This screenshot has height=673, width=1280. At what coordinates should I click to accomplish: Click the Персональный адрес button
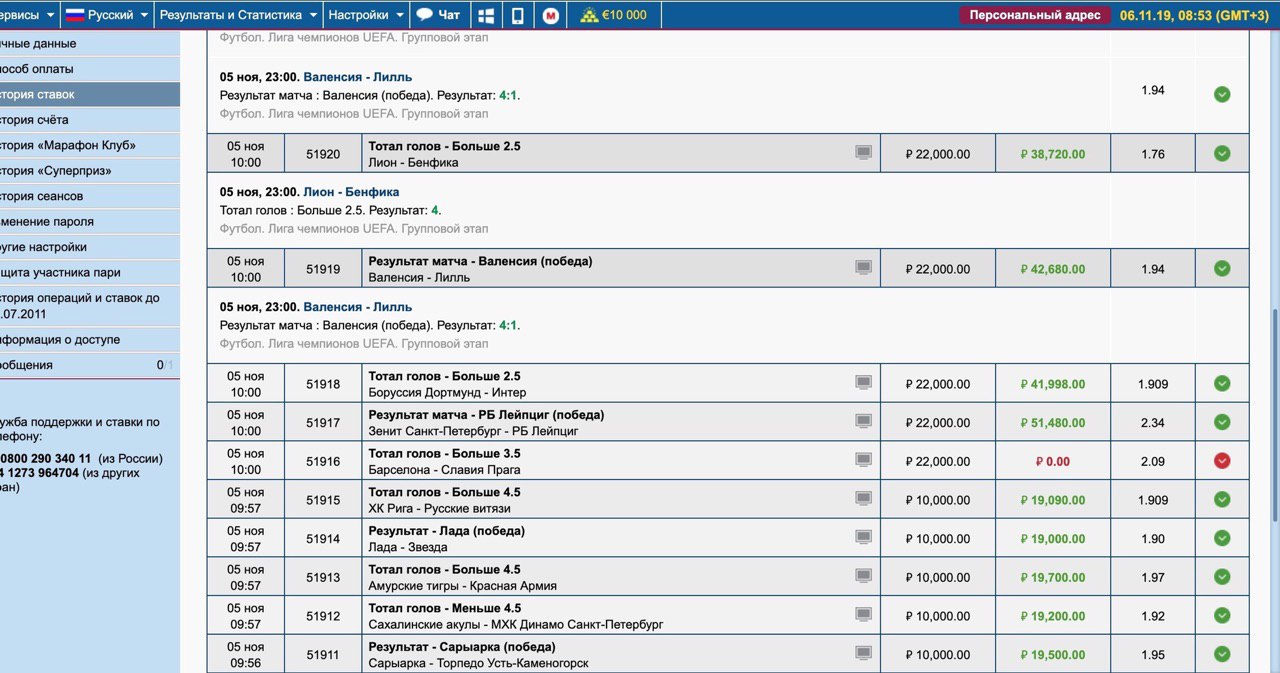coord(1034,15)
